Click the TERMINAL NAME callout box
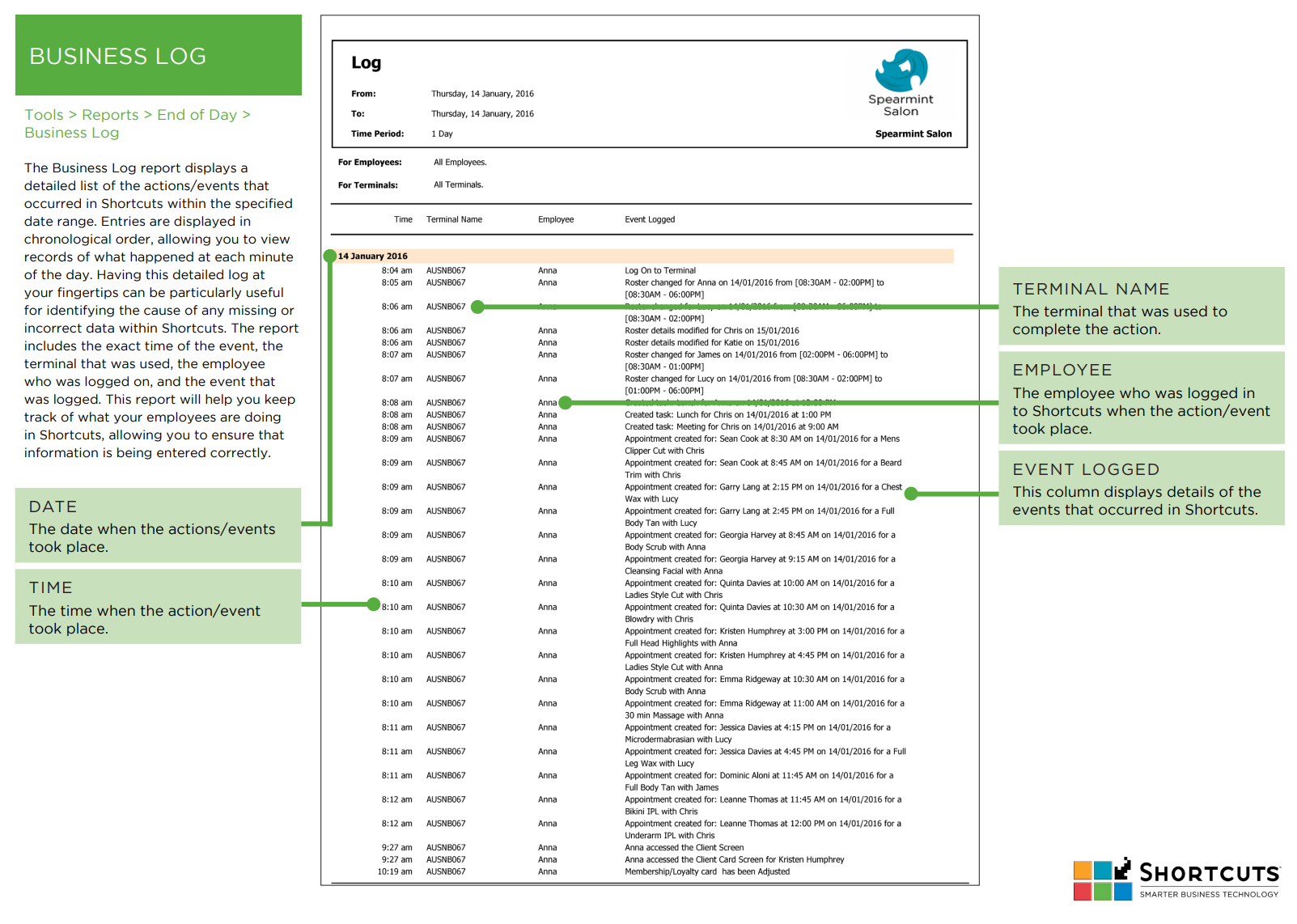This screenshot has height=924, width=1297. point(1142,307)
